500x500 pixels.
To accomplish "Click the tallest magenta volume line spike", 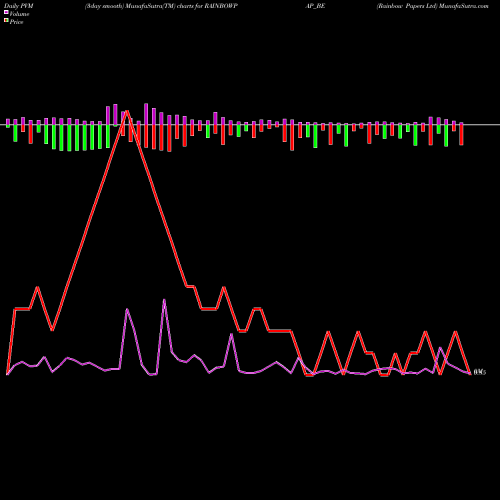I will tap(164, 300).
